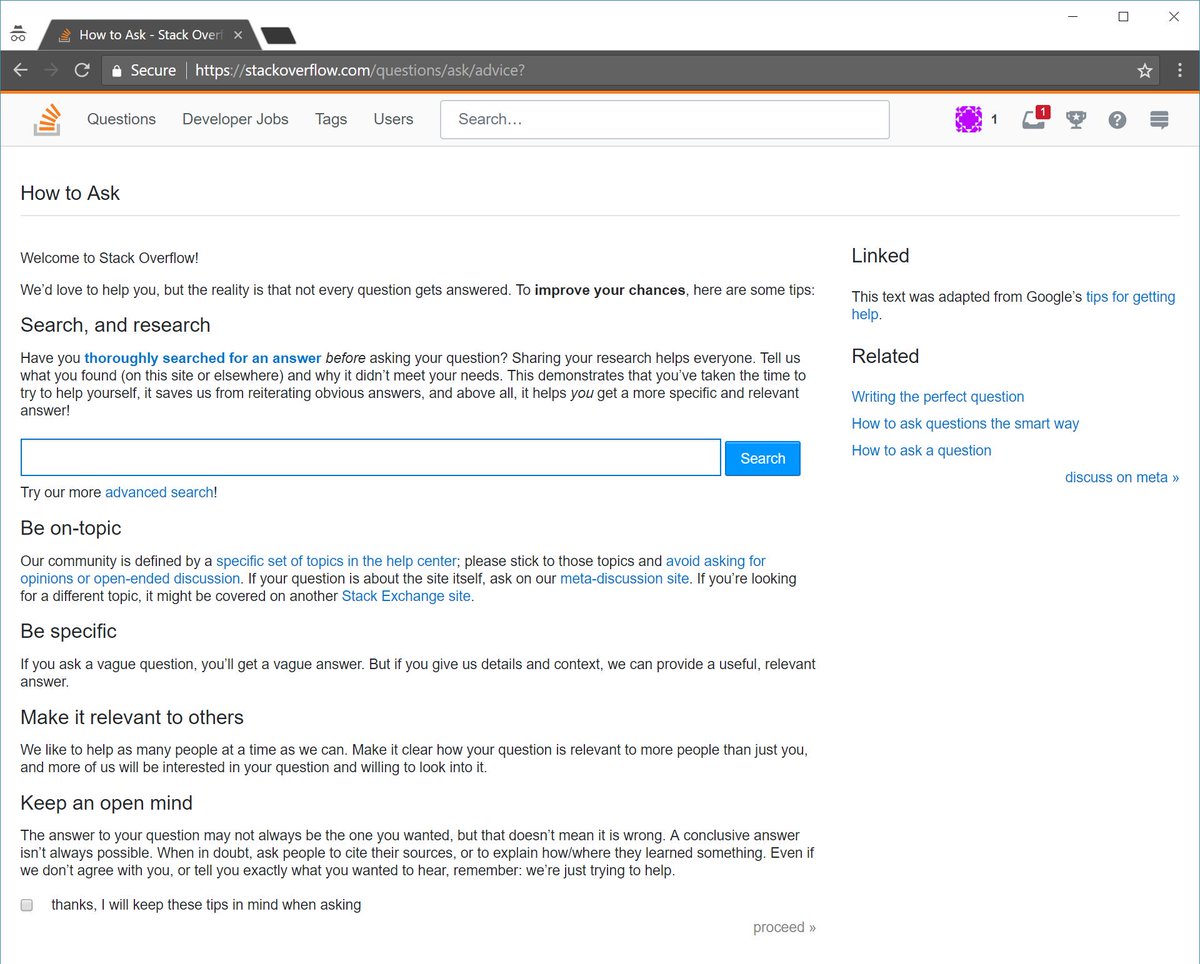Viewport: 1200px width, 964px height.
Task: Click the 'Make it relevant to others' heading
Action: point(132,717)
